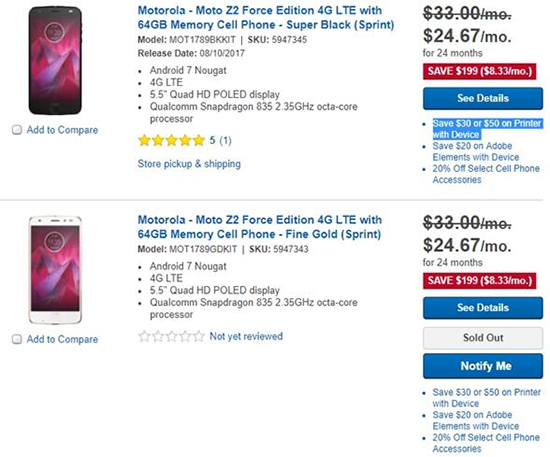The image size is (550, 457).
Task: Click the Notify Me button
Action: pyautogui.click(x=483, y=366)
